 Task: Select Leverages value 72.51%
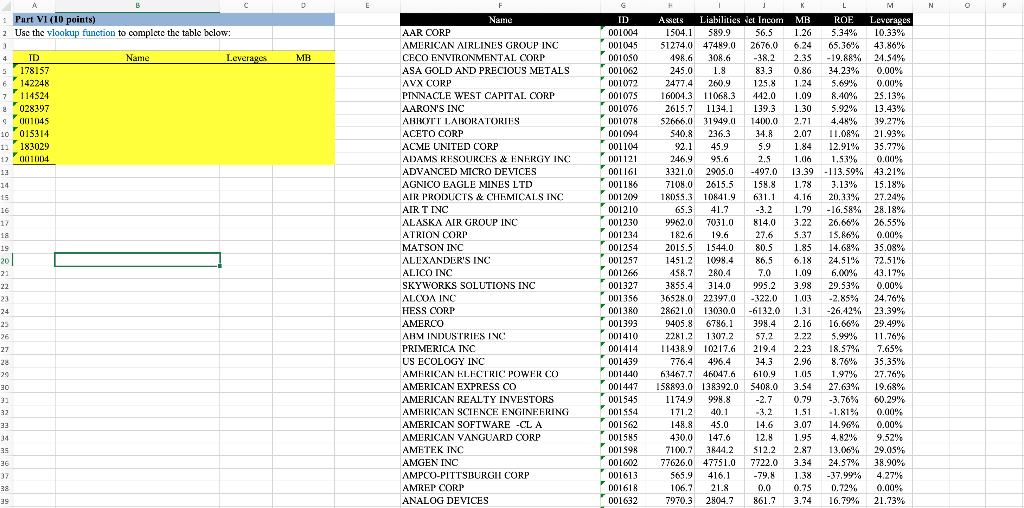click(x=889, y=260)
